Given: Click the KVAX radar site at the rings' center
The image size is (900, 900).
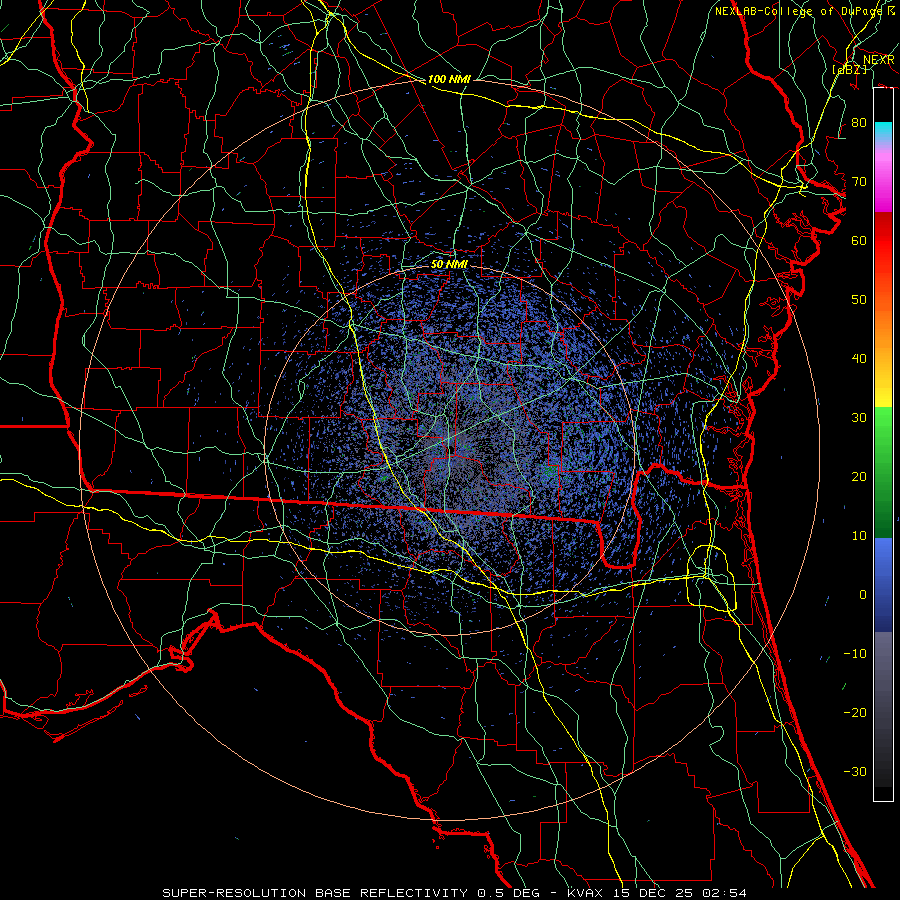Looking at the screenshot, I should [450, 451].
